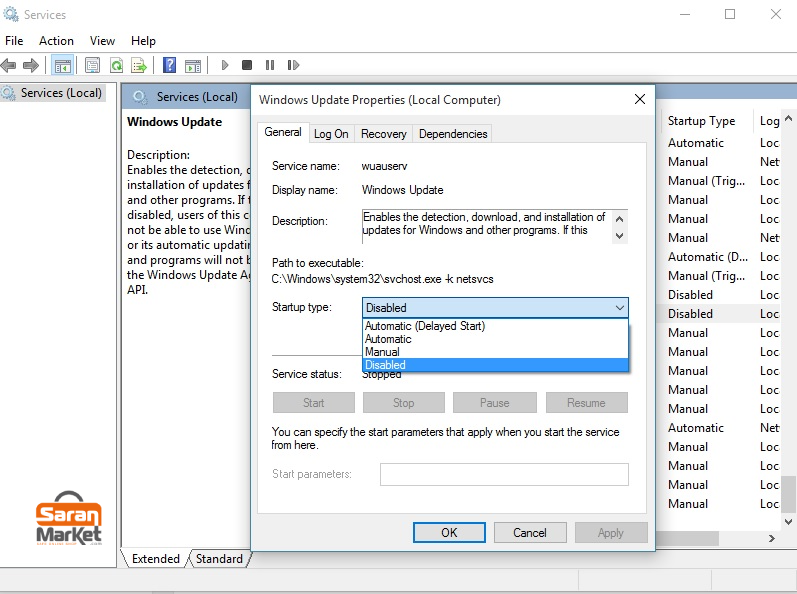Select the highlighted Disabled service row
Screen dimensions: 797x594
click(719, 314)
